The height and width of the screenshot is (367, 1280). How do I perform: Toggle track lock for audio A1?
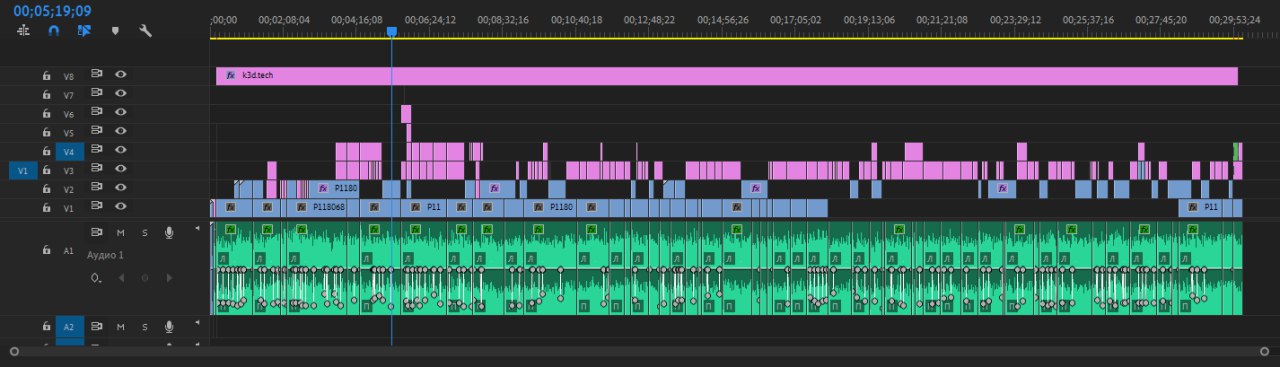click(45, 250)
